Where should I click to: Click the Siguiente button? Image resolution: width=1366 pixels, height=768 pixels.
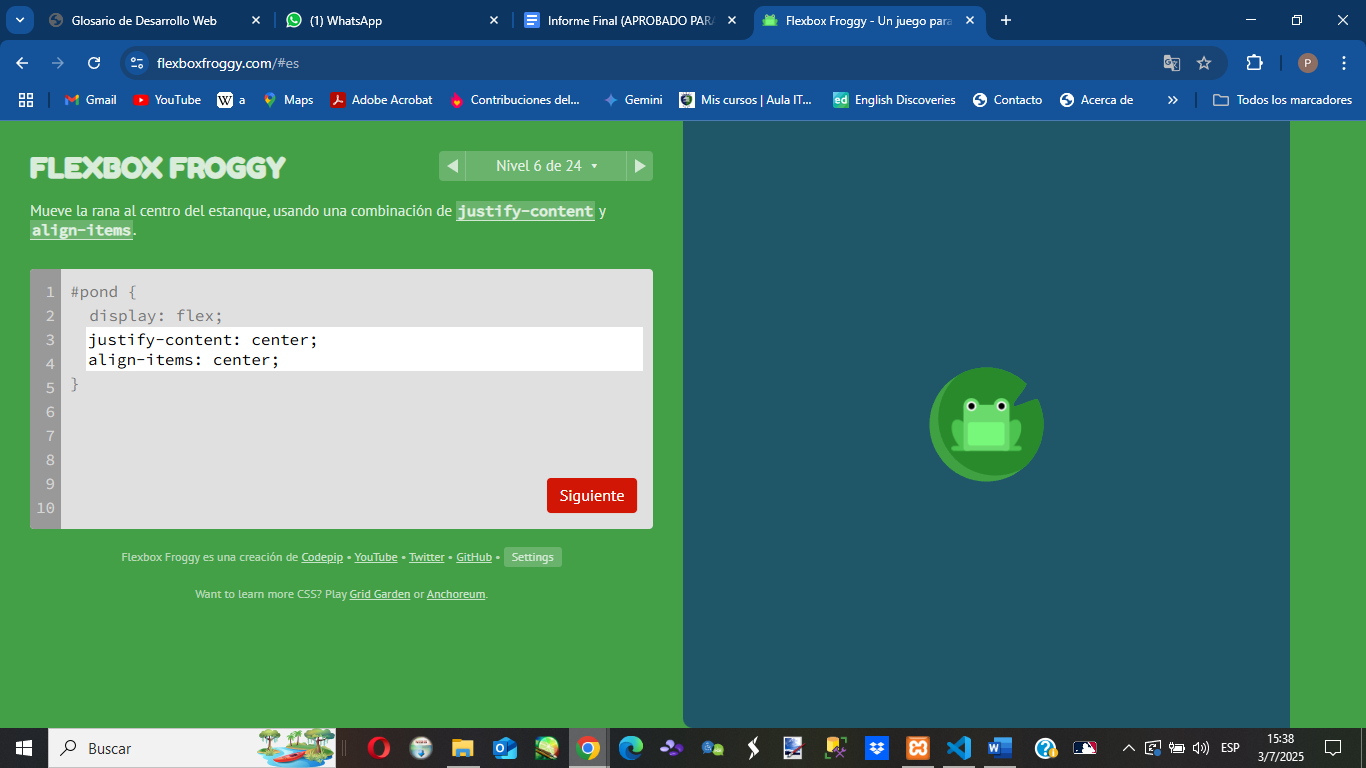pos(592,496)
